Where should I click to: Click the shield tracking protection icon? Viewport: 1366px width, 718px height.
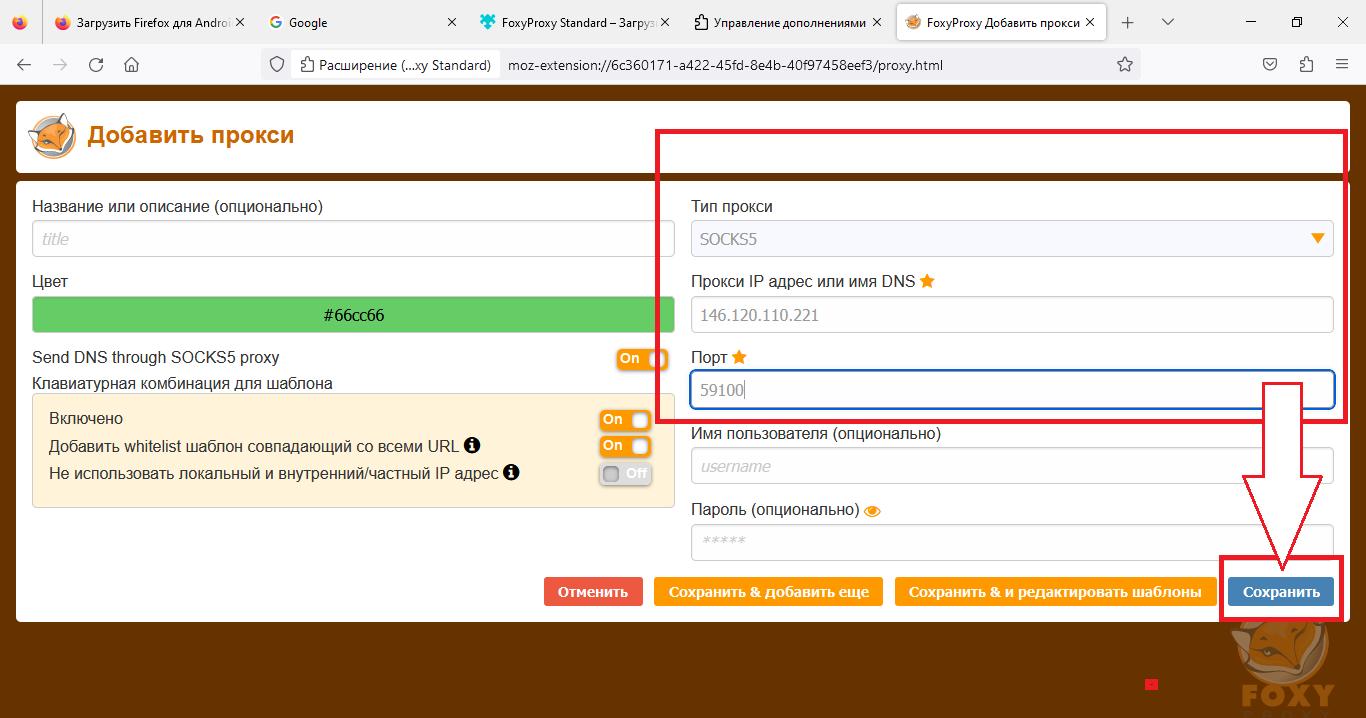(278, 65)
